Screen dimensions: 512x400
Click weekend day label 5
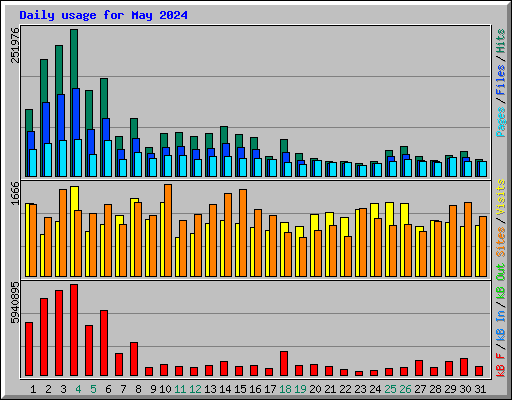click(x=93, y=389)
